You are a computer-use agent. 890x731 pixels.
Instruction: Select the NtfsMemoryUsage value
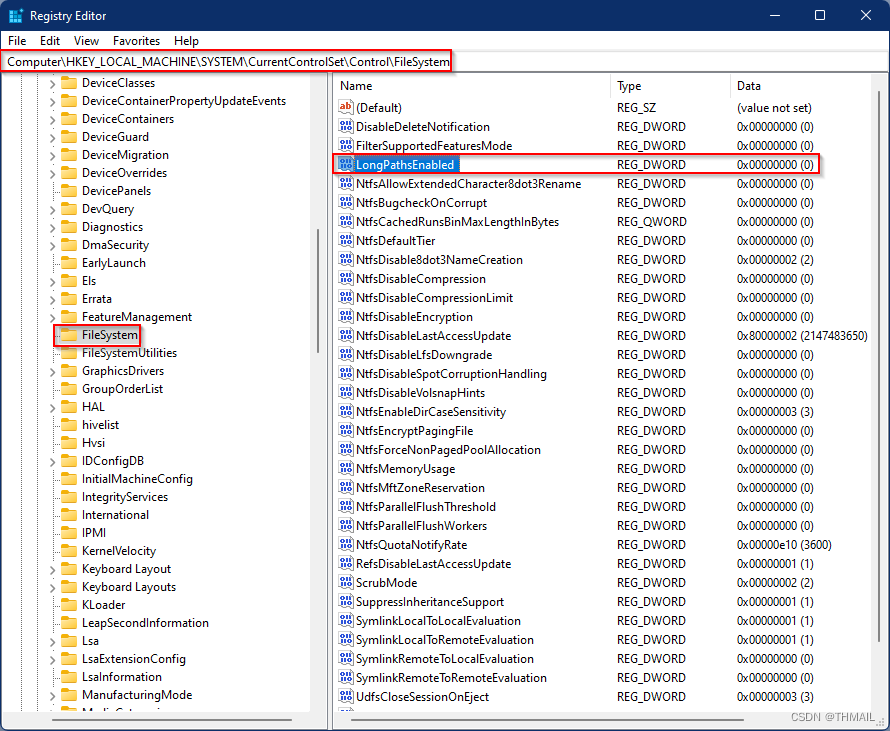(x=405, y=469)
